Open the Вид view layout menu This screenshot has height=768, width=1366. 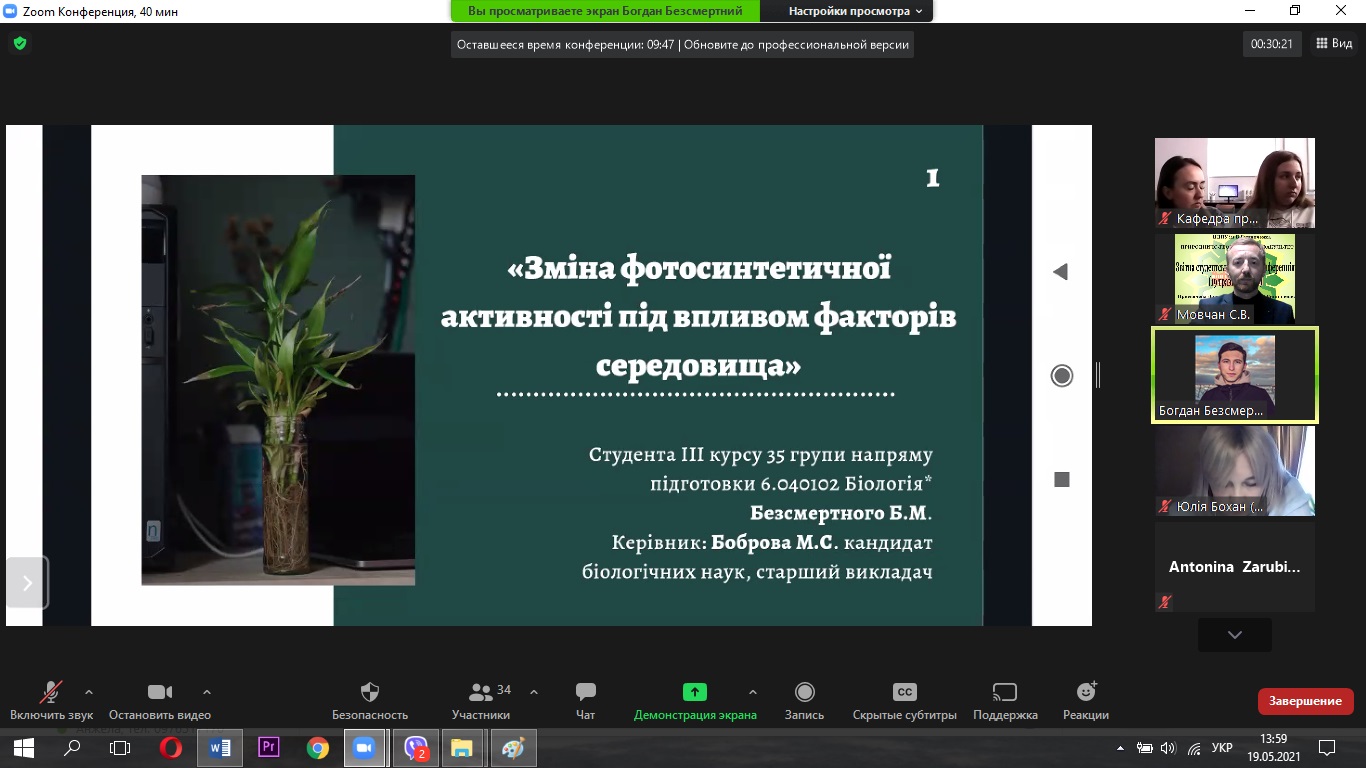(1334, 44)
